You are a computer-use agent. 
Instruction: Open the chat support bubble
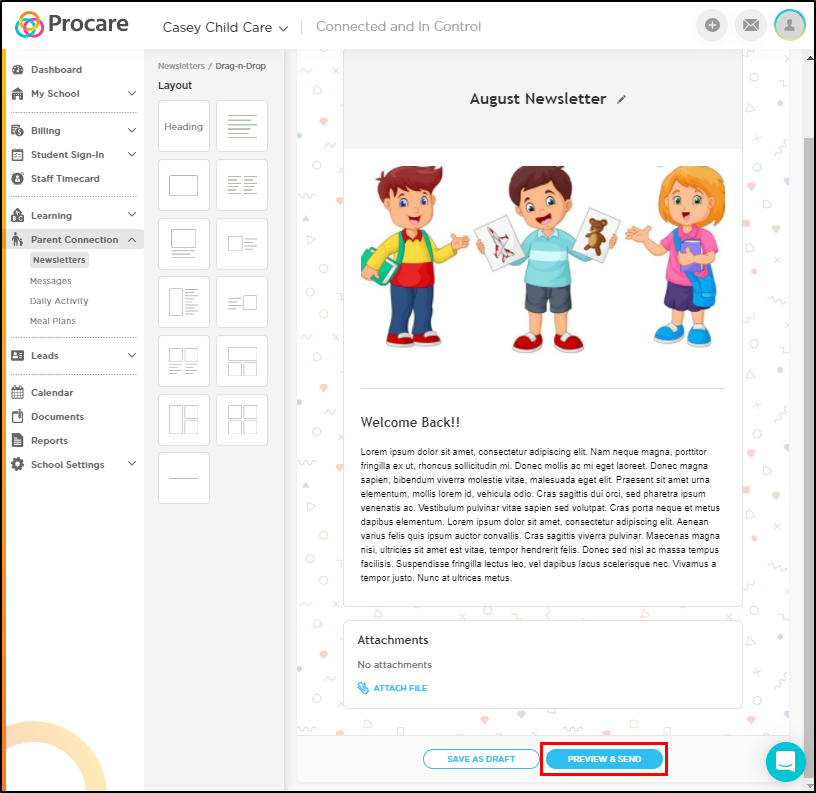click(785, 761)
